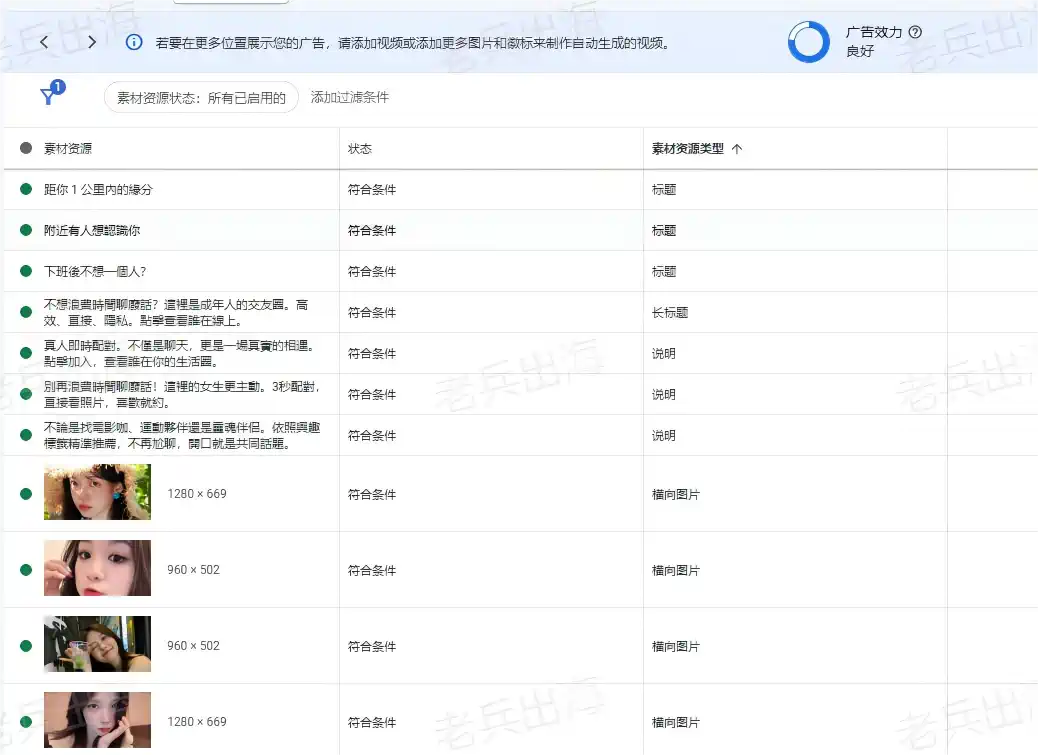
Task: Click 添加过滤条件 to add a filter
Action: 349,97
